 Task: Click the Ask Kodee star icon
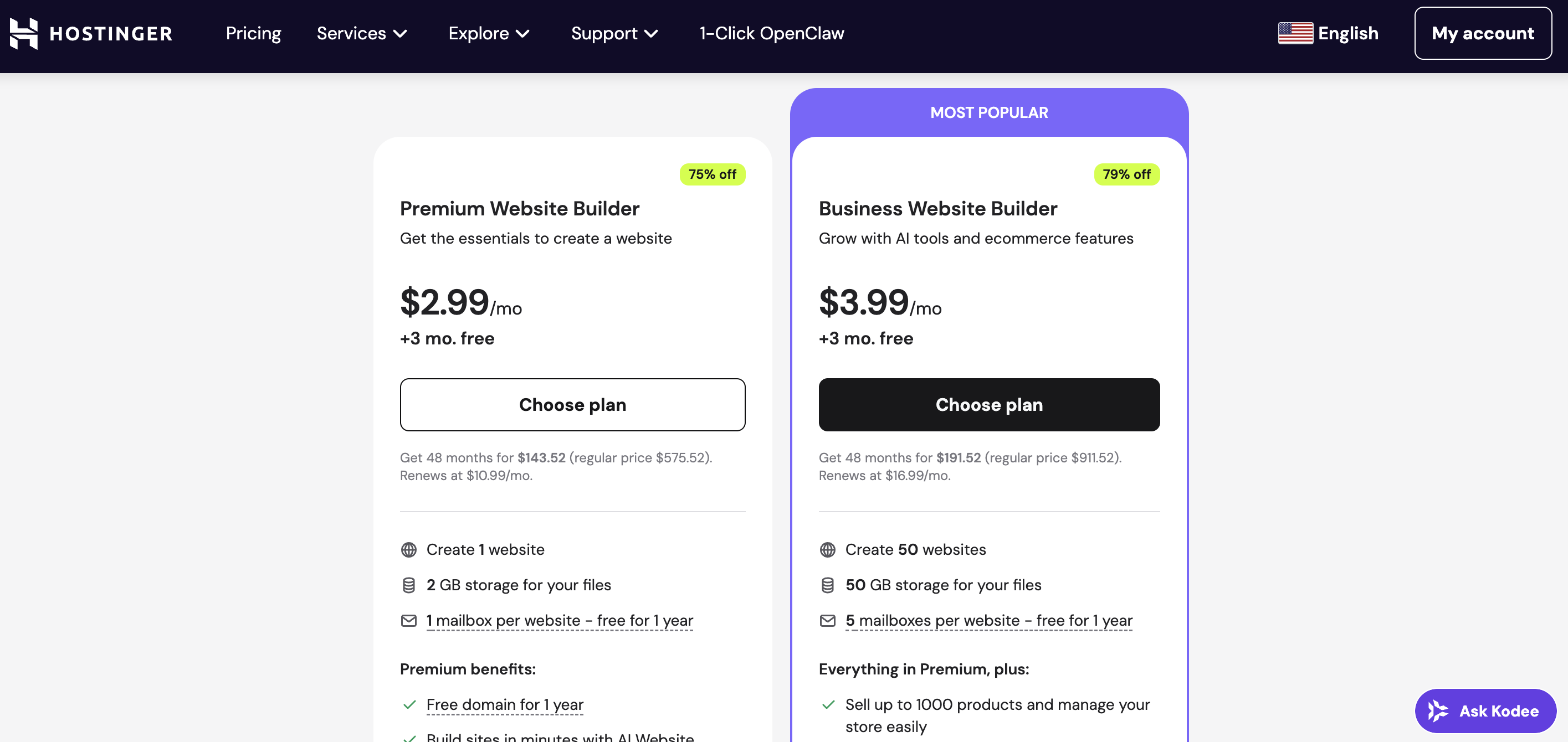click(1437, 710)
